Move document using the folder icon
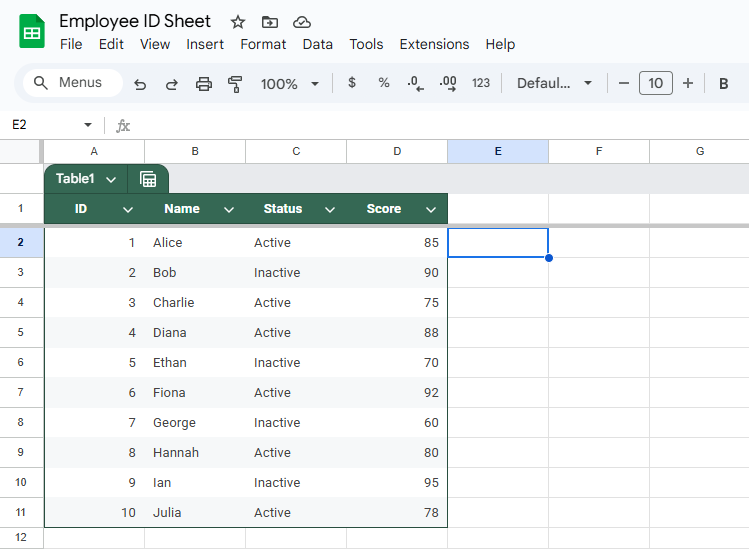This screenshot has height=549, width=749. pyautogui.click(x=269, y=22)
